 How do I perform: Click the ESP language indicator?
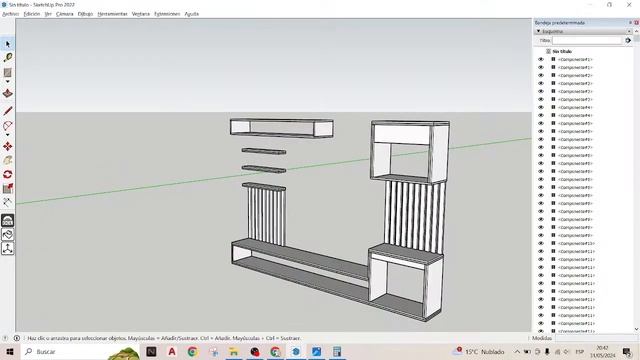tap(579, 351)
